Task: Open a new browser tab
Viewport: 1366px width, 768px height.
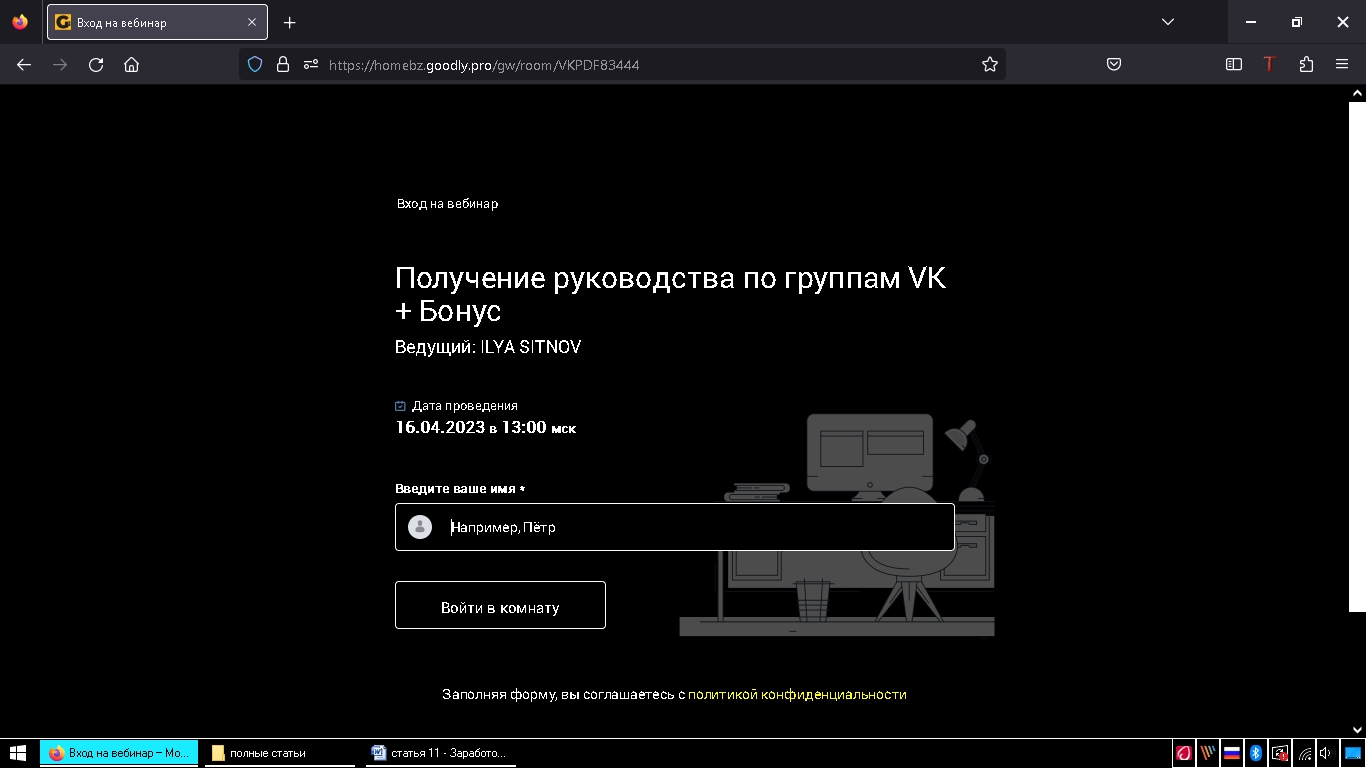Action: coord(289,22)
